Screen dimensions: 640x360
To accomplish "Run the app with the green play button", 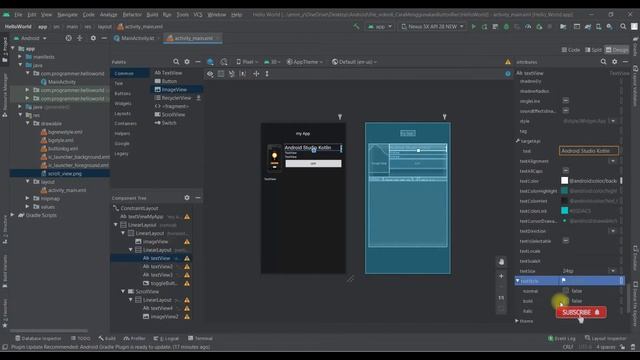I will click(x=473, y=27).
